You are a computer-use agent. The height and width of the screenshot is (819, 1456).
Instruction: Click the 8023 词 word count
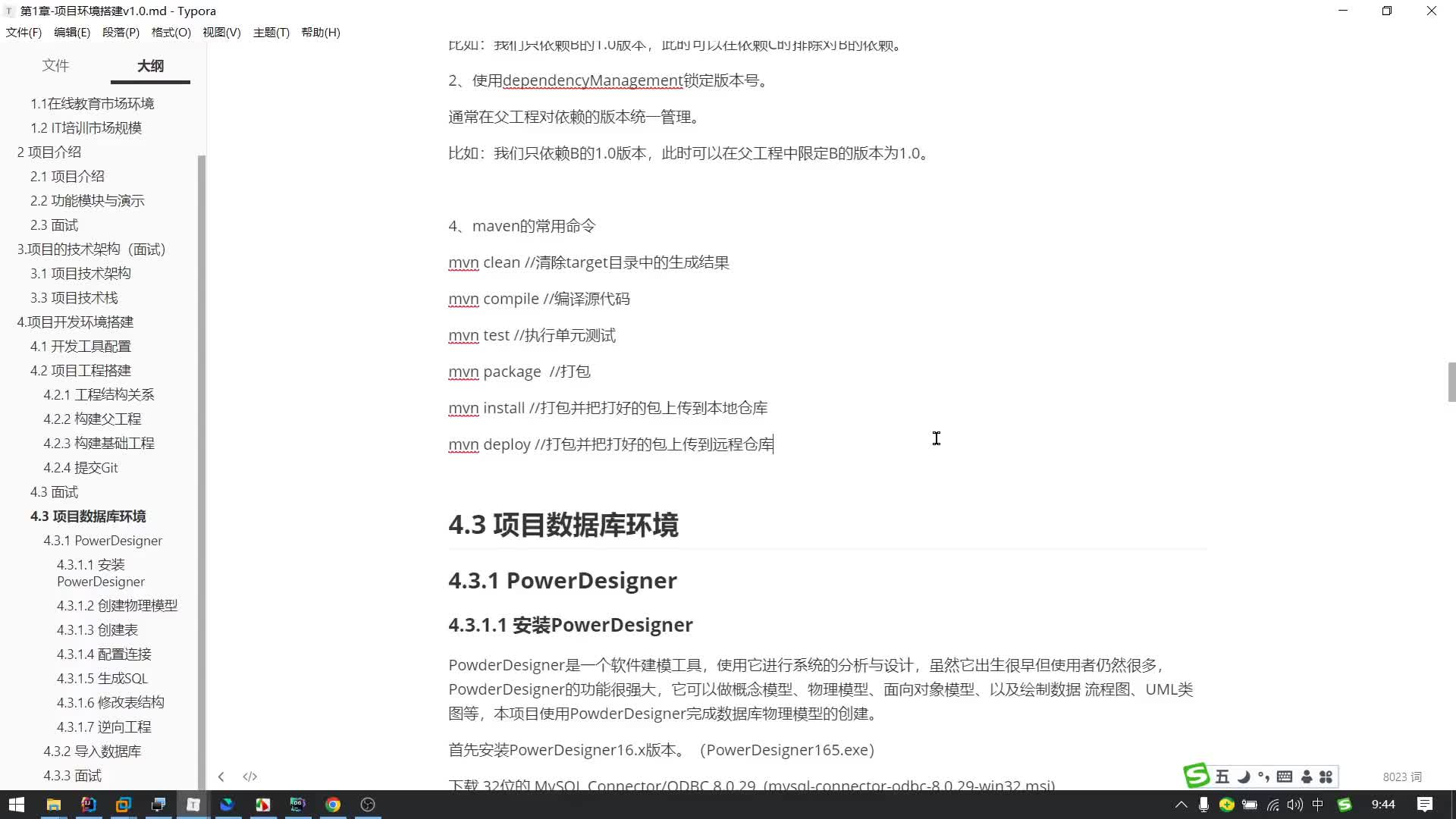(x=1402, y=777)
